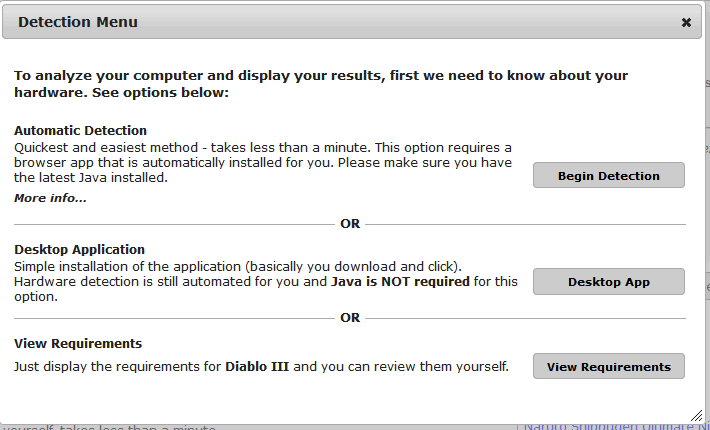Click the "OR" separator above View Requirements heading
The image size is (710, 430).
pyautogui.click(x=350, y=318)
